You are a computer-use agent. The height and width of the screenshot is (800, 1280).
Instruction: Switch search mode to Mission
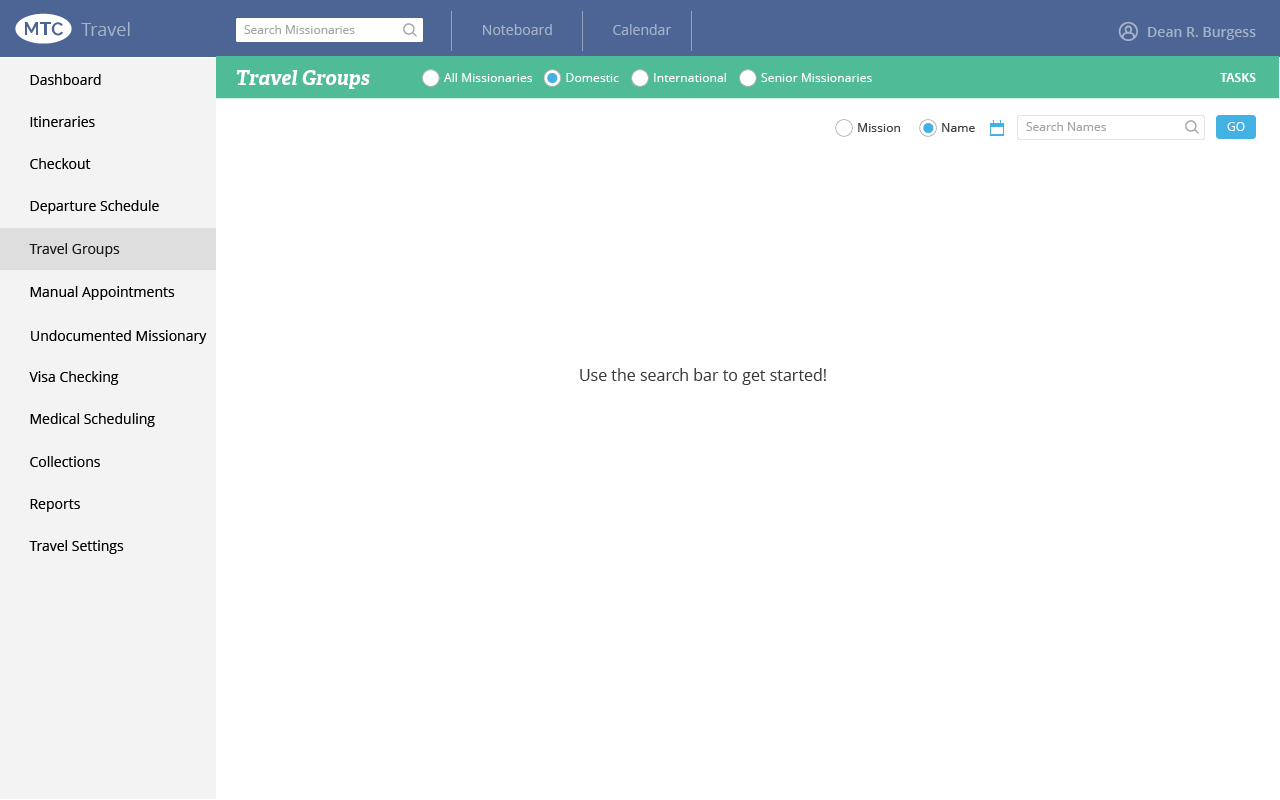pos(844,128)
